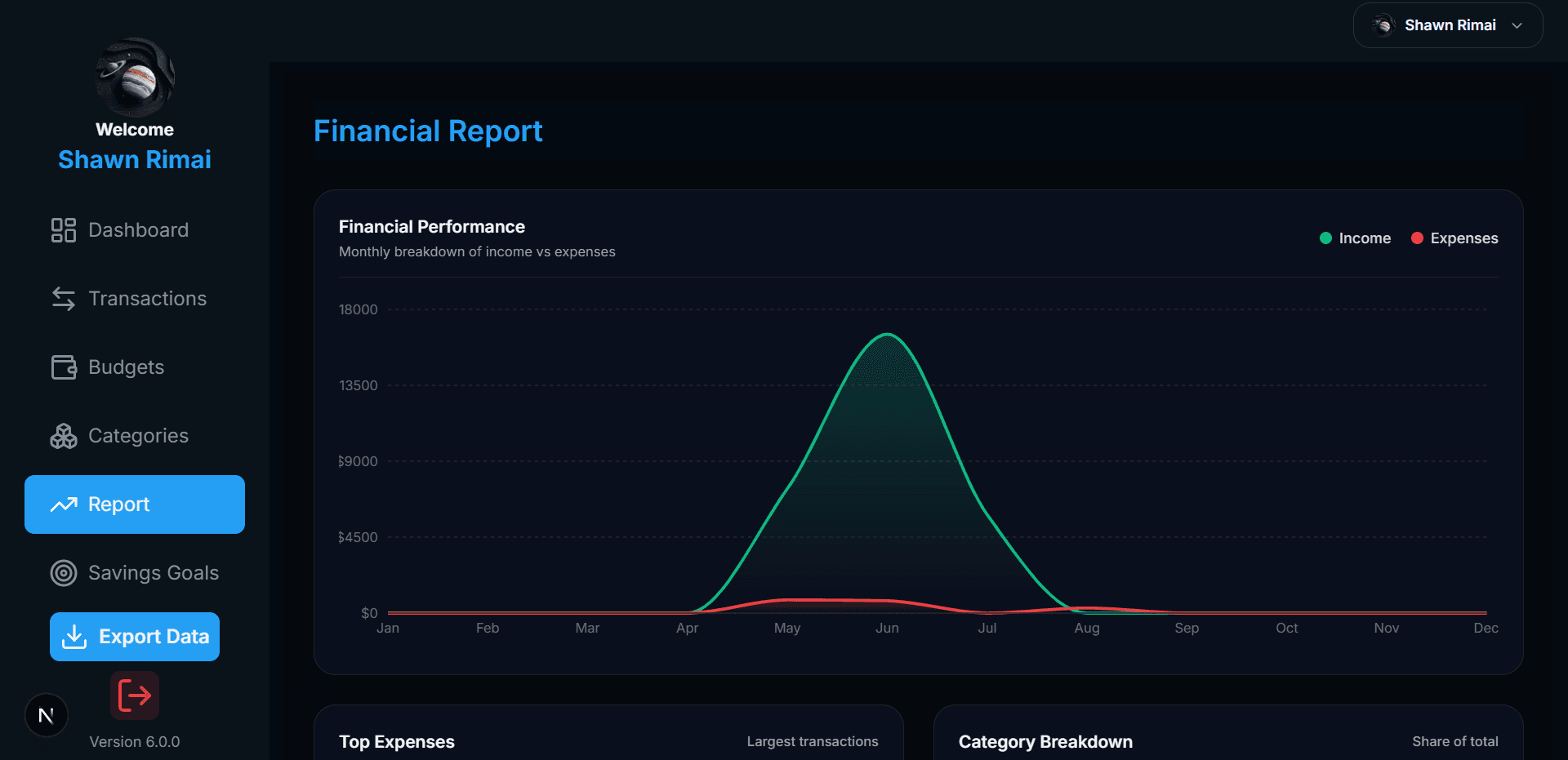This screenshot has width=1568, height=760.
Task: Click the red logout icon
Action: [135, 696]
